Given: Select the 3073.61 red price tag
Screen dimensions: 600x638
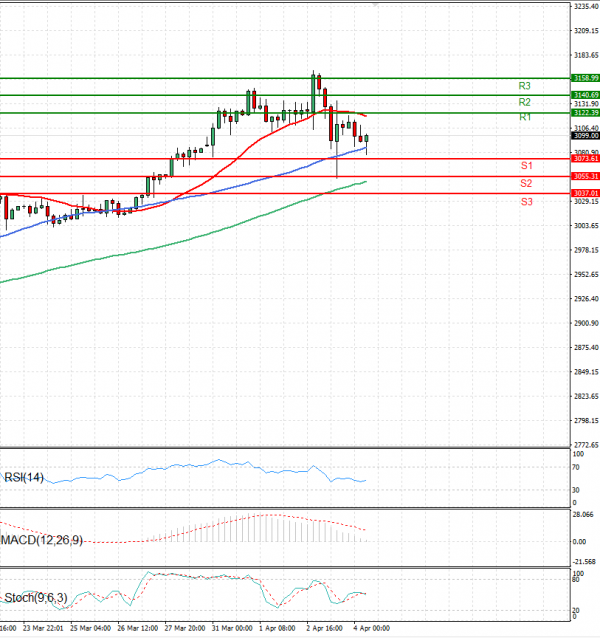Looking at the screenshot, I should (585, 158).
